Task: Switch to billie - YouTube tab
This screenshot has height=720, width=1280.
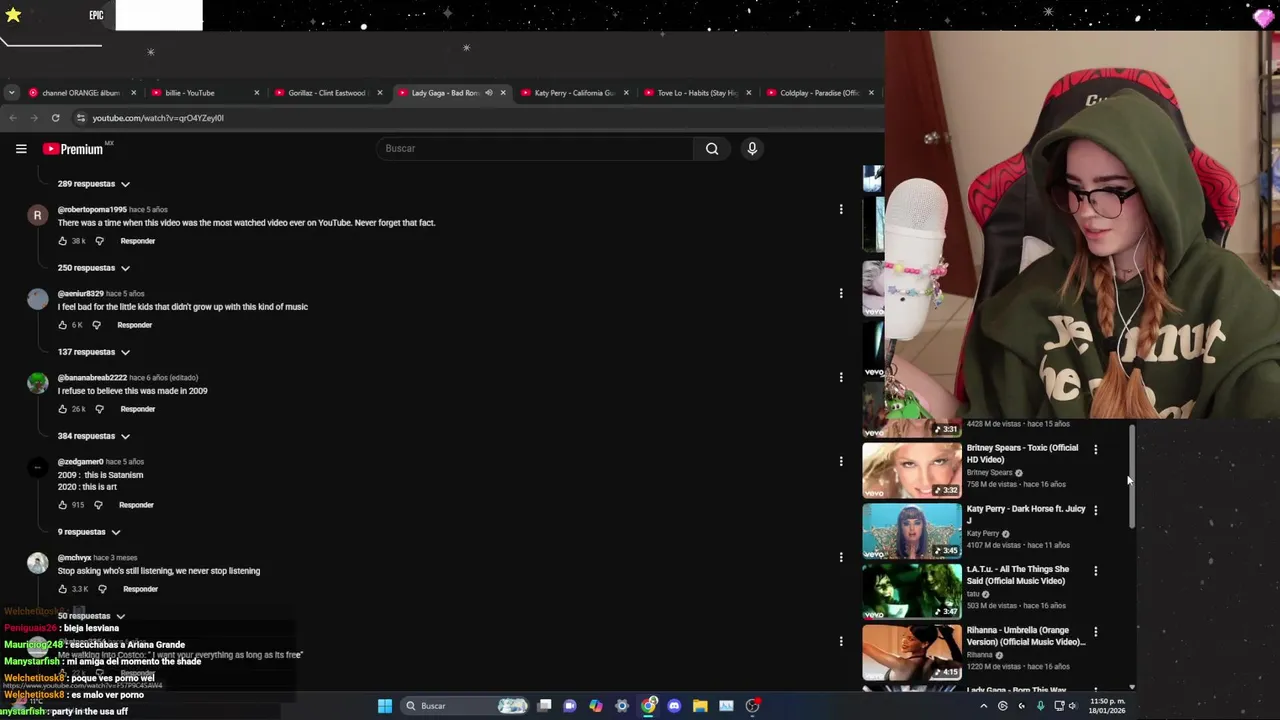Action: coord(205,93)
